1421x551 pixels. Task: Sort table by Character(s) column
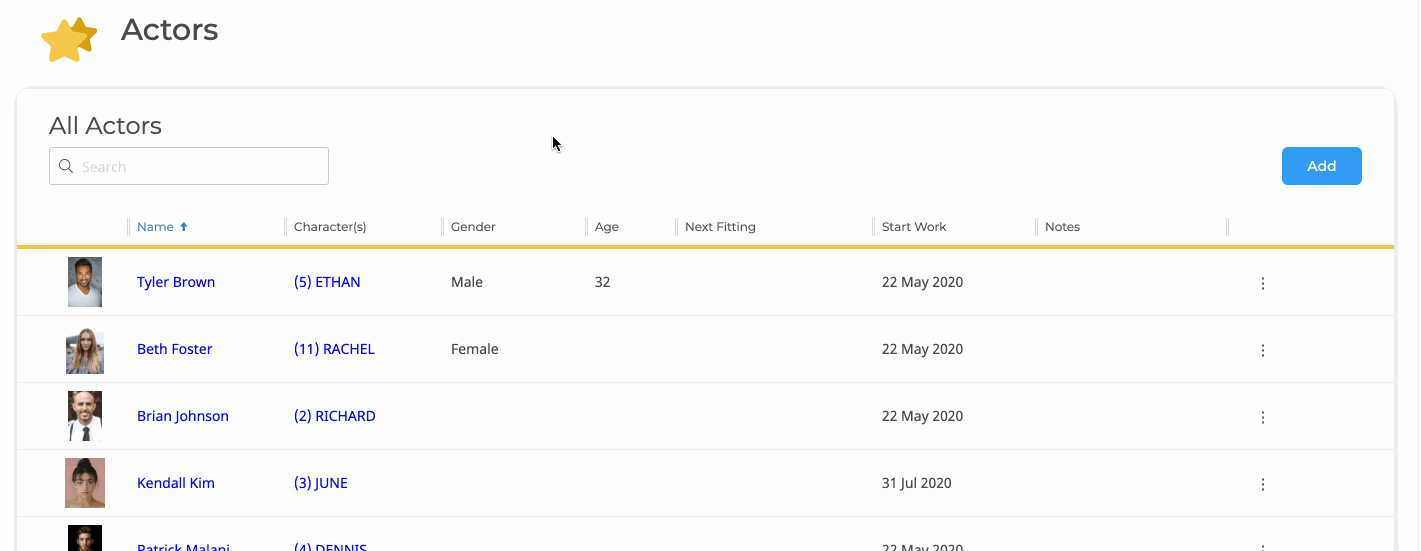coord(330,227)
